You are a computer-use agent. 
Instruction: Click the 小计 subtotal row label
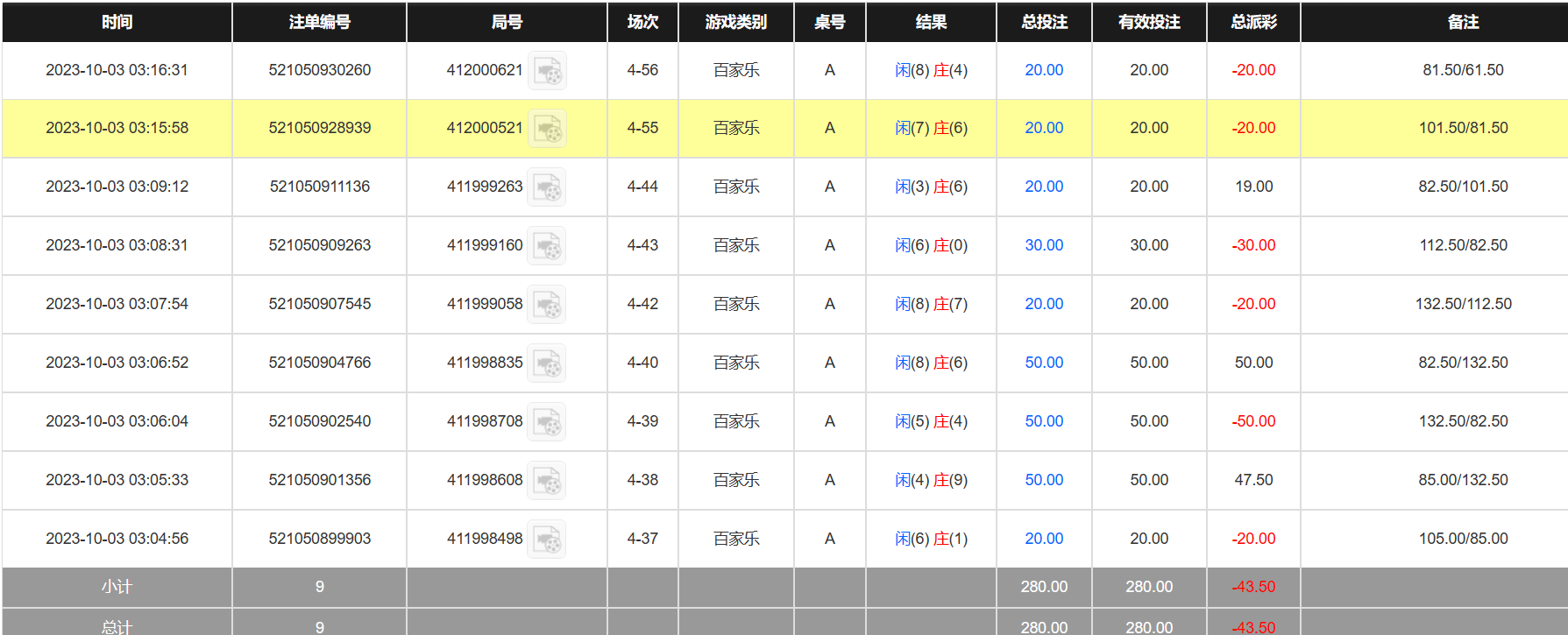pyautogui.click(x=117, y=587)
